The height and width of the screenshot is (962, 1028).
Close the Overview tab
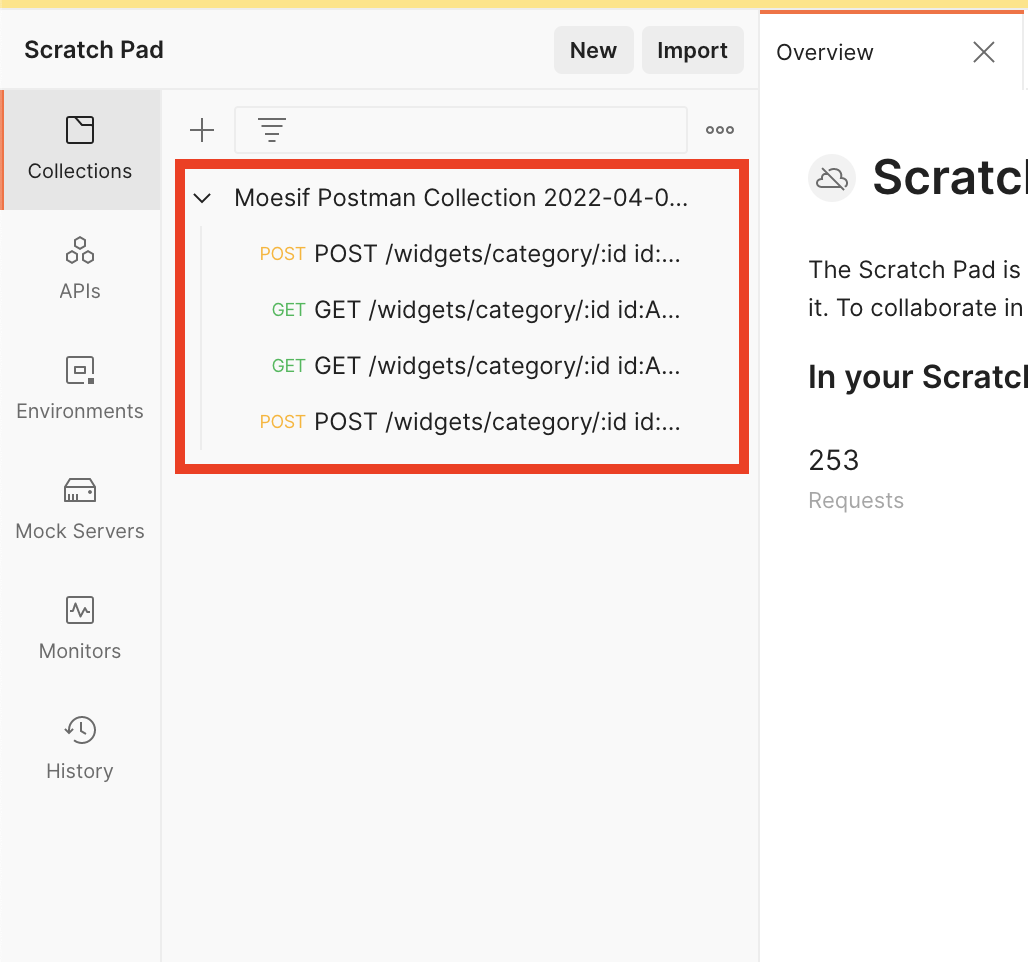coord(983,52)
